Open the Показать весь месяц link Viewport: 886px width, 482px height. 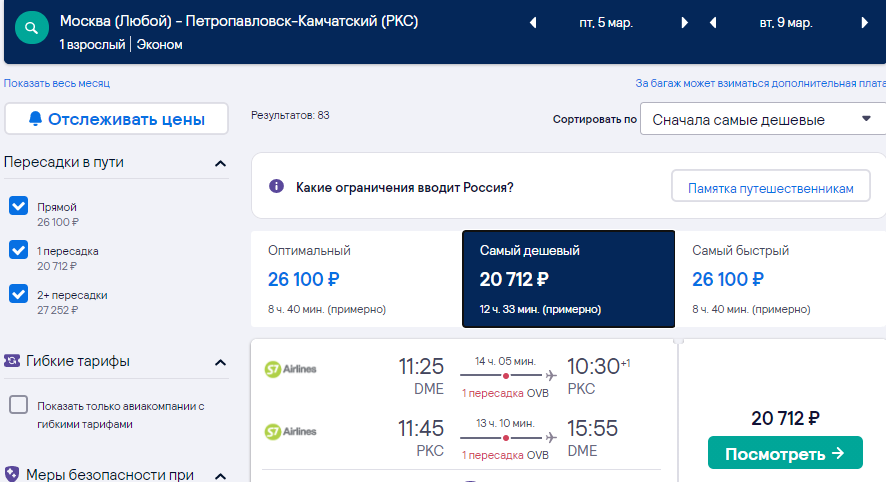57,83
